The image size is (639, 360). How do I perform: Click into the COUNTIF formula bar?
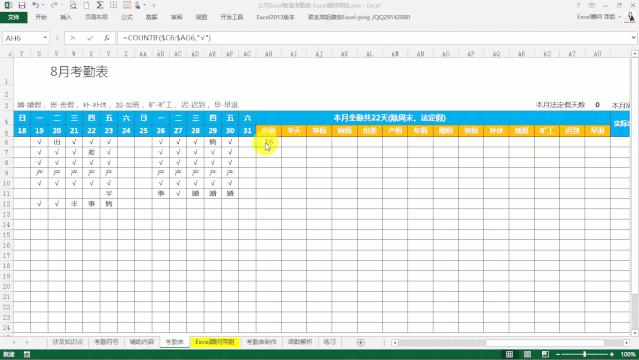(373, 38)
